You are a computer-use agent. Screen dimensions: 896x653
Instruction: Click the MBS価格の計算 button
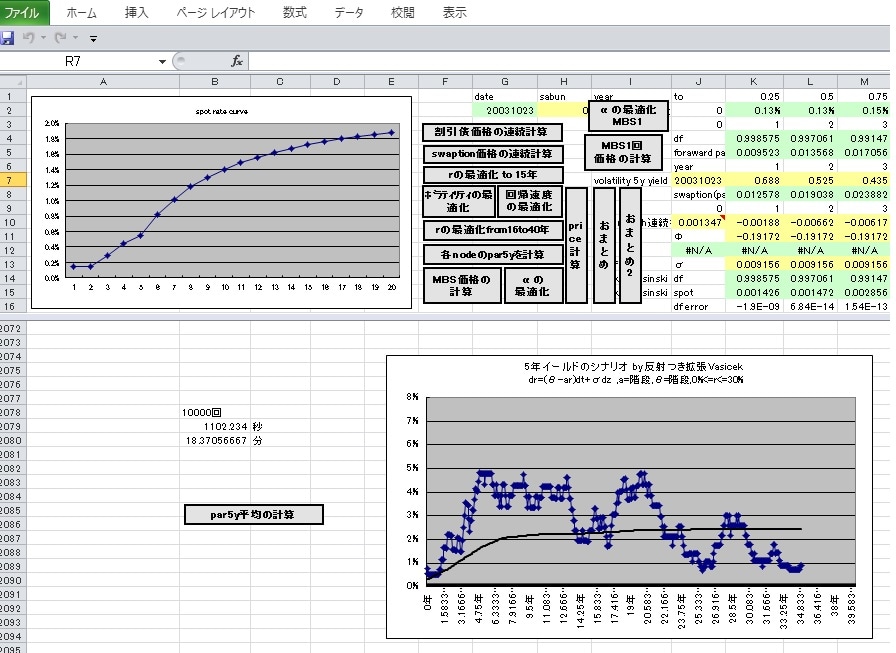click(461, 285)
